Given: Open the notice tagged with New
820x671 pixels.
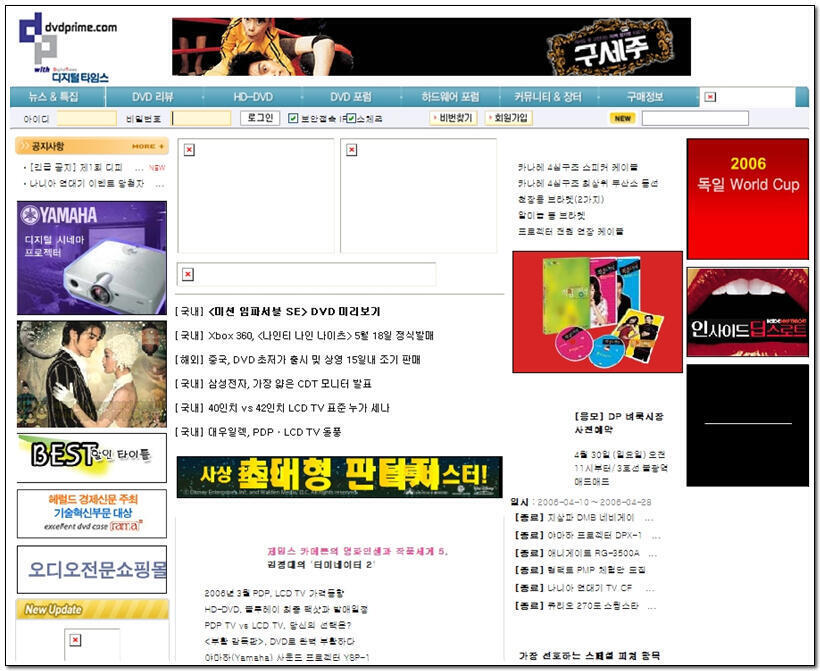Looking at the screenshot, I should pos(75,167).
